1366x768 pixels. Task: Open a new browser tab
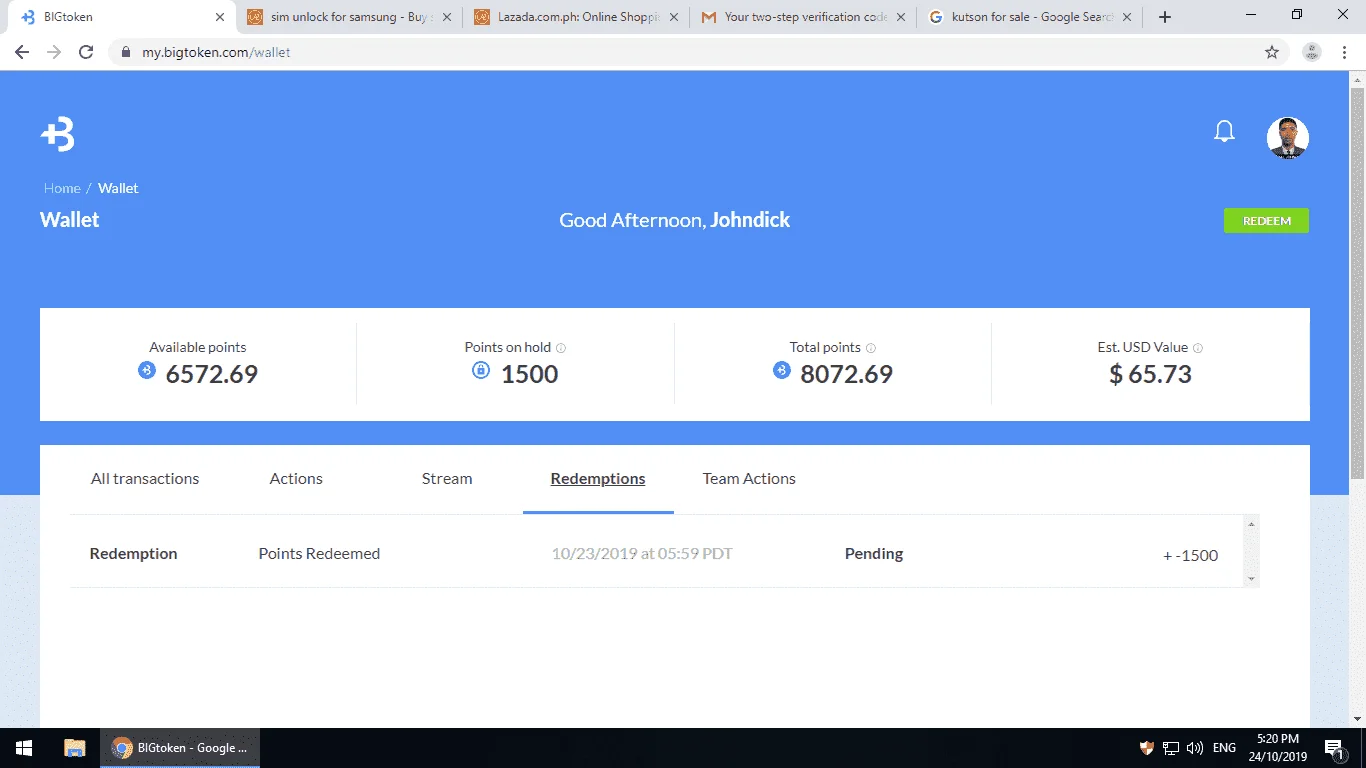[1164, 17]
